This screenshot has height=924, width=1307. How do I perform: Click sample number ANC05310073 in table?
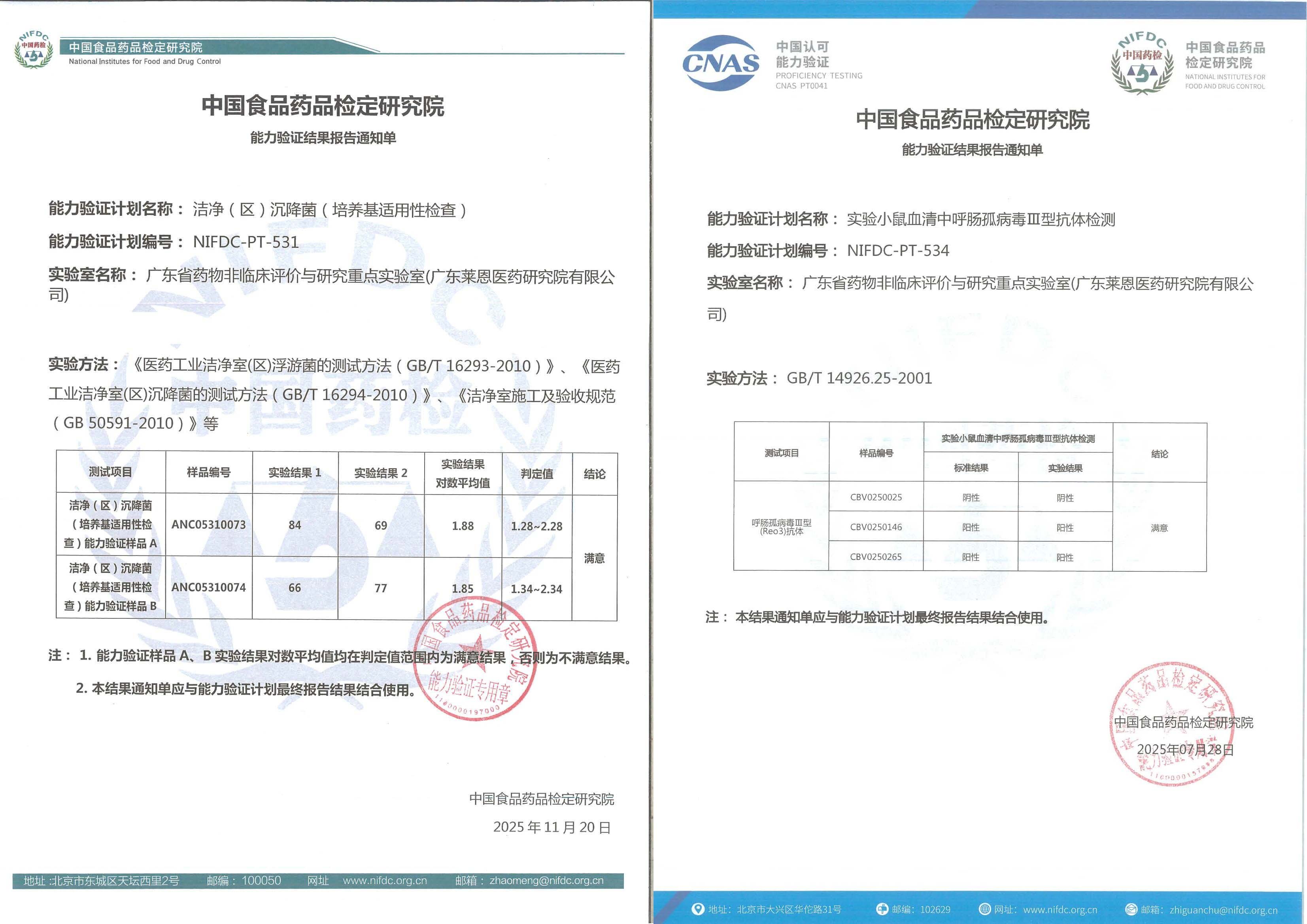[208, 525]
